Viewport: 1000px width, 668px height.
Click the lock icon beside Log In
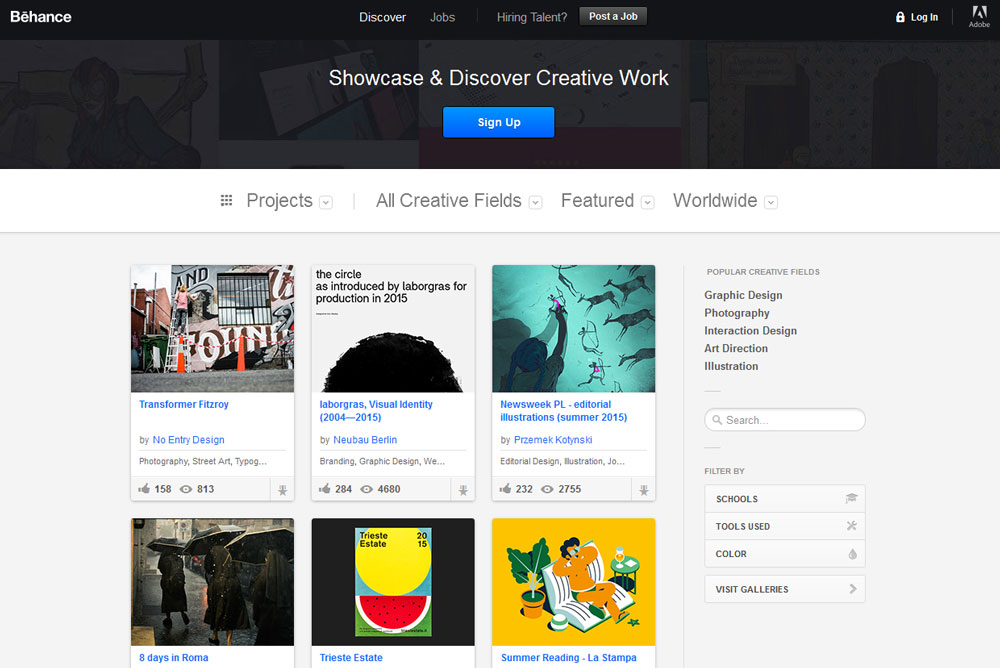[900, 17]
